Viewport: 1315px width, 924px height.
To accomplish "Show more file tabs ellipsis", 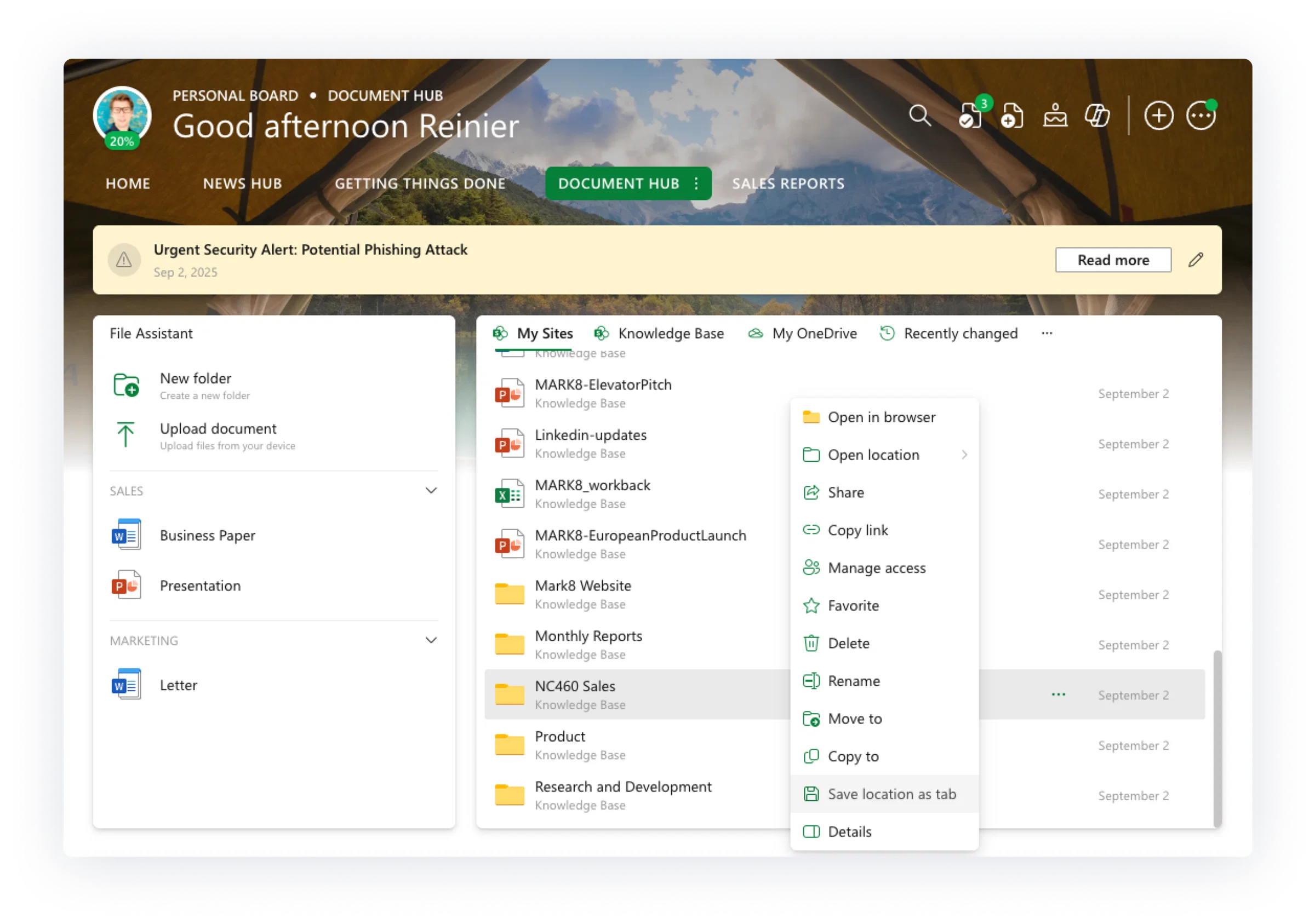I will pos(1047,333).
